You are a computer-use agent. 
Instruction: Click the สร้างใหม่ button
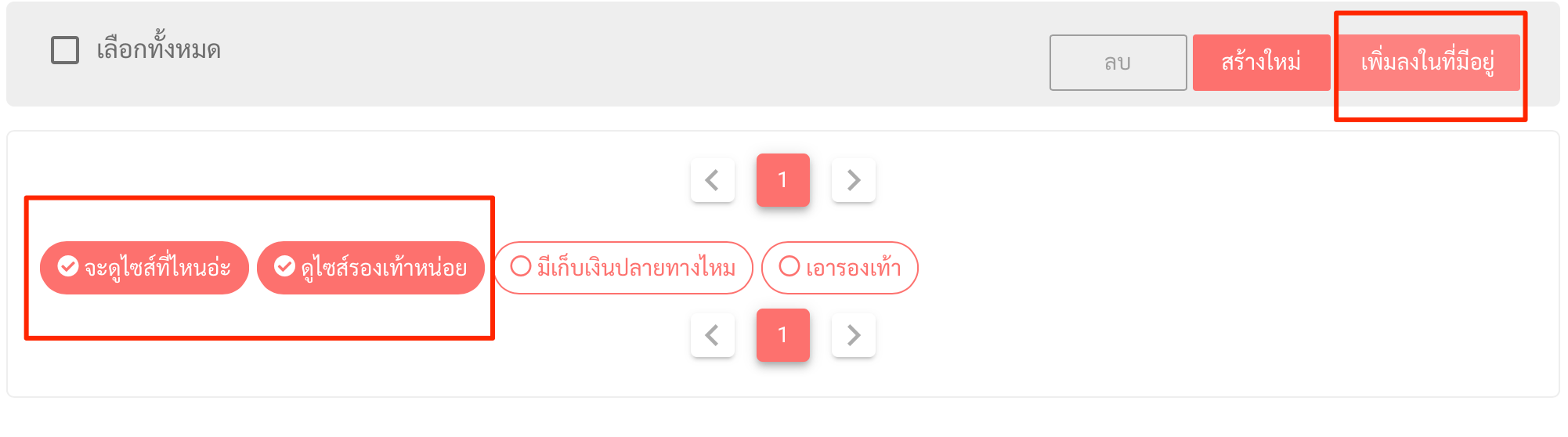pos(1261,63)
